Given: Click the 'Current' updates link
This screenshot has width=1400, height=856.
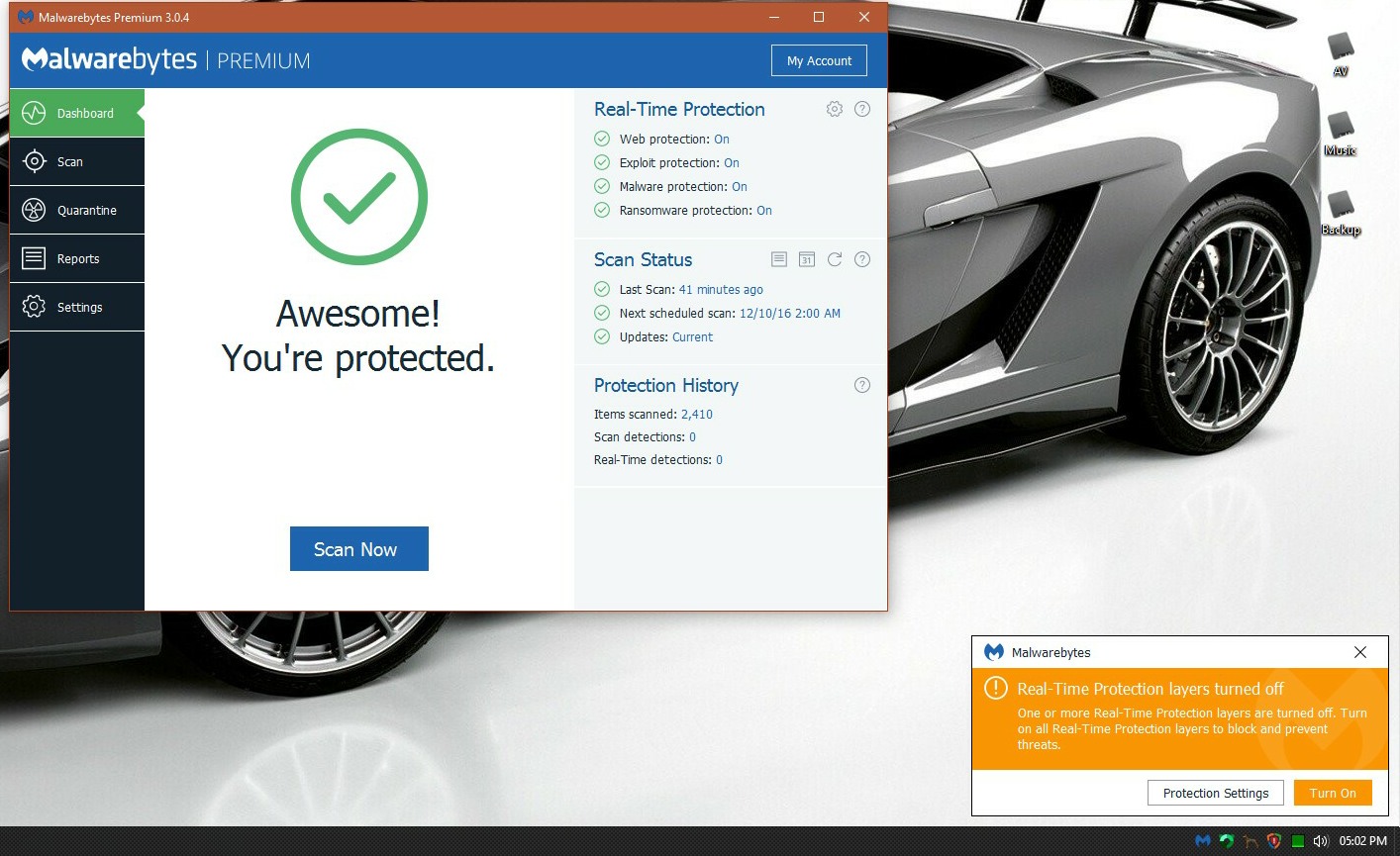Looking at the screenshot, I should tap(693, 337).
